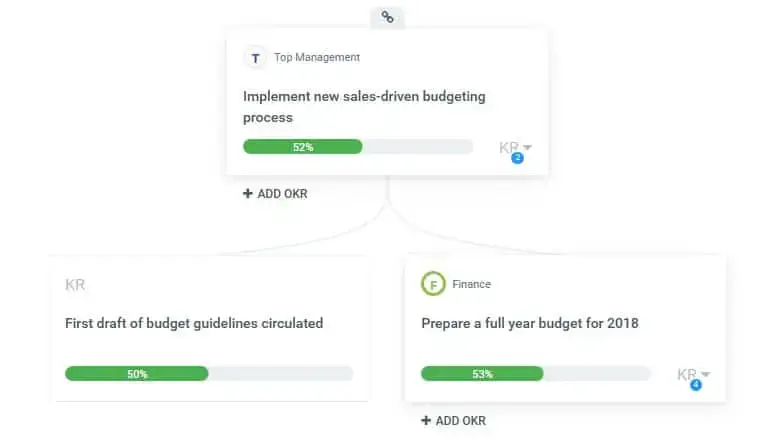Viewport: 779px width, 440px height.
Task: Click the blue badge showing 4 key results
Action: tap(696, 385)
